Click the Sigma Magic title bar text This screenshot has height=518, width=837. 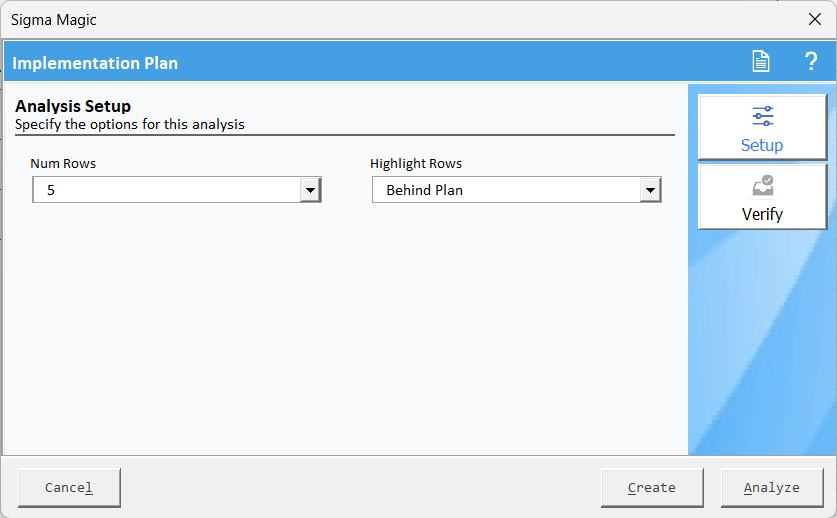[55, 19]
